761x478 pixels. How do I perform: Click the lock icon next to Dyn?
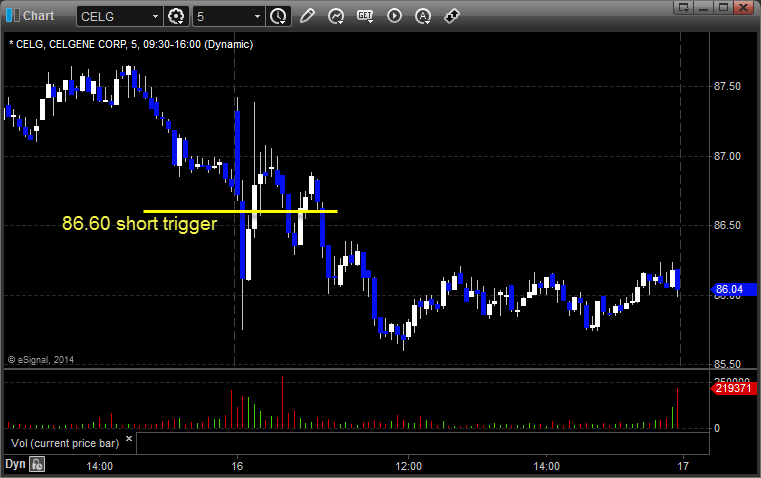tap(37, 464)
